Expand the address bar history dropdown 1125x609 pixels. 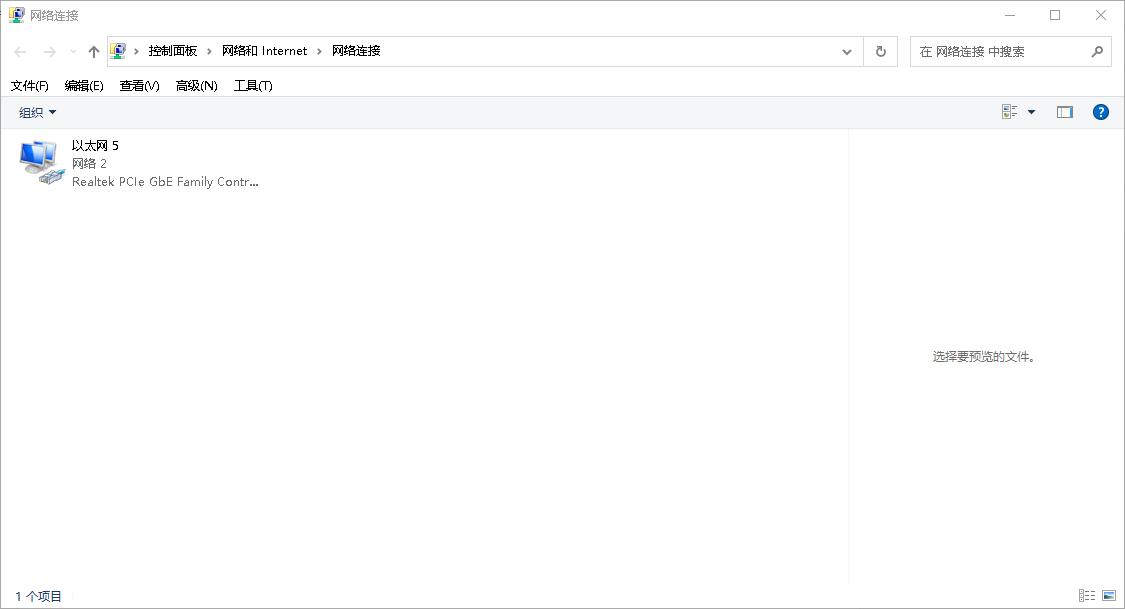(847, 51)
